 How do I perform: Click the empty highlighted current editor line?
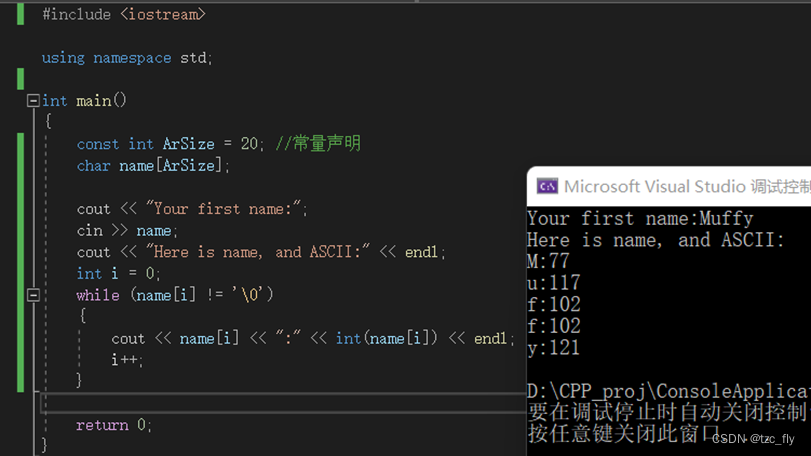[283, 403]
